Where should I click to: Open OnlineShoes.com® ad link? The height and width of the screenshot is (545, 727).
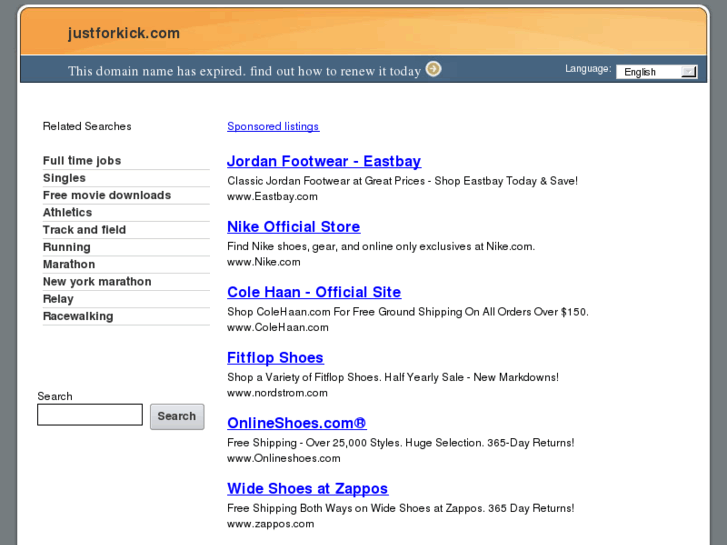click(297, 423)
